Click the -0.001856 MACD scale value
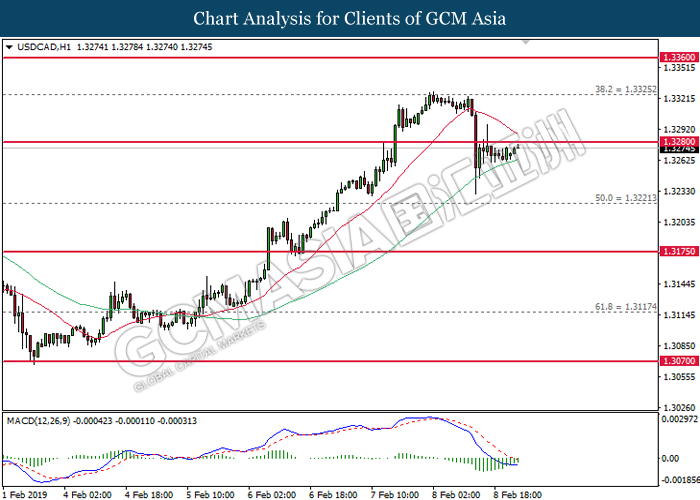 click(680, 480)
